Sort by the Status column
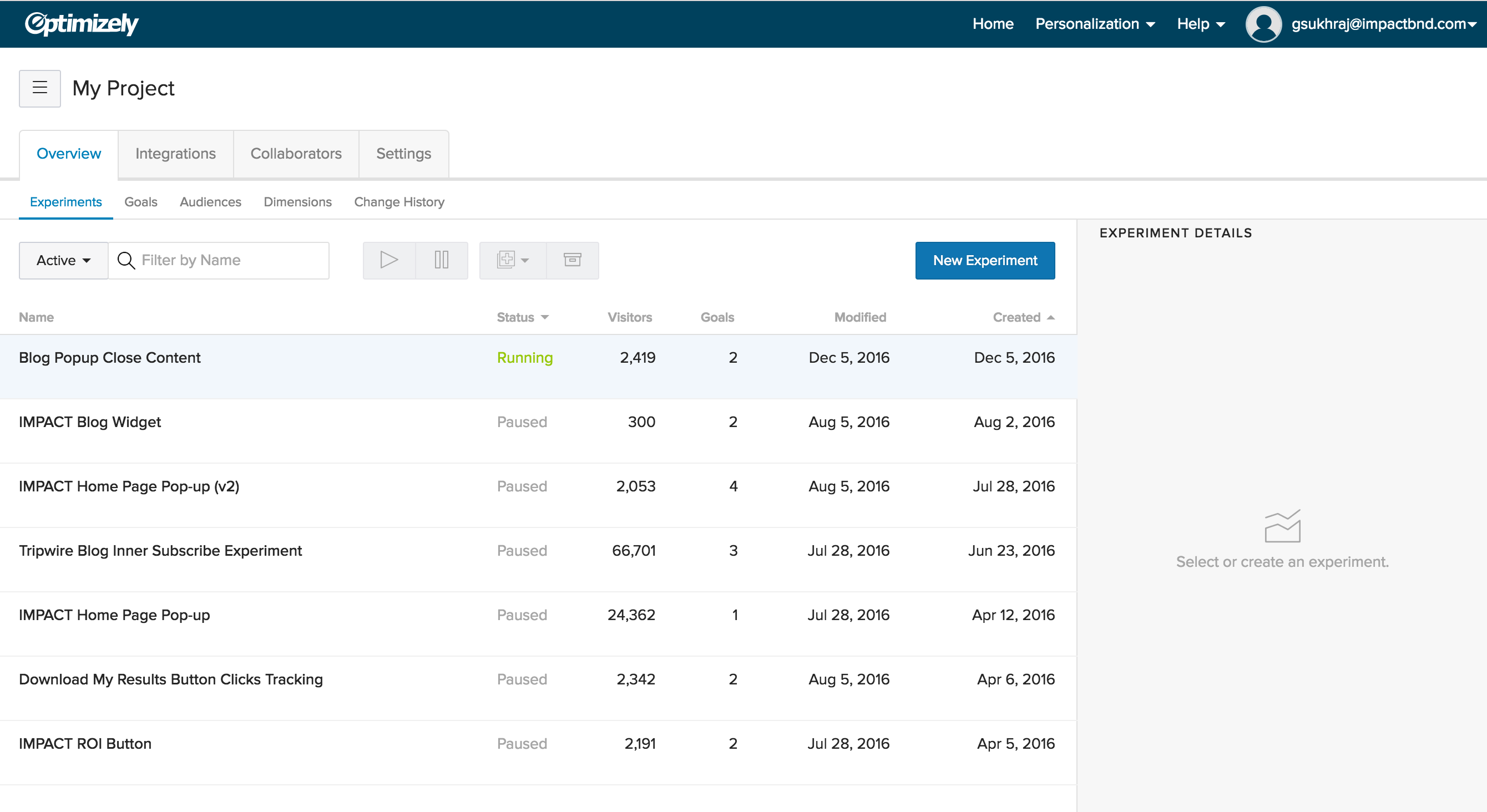This screenshot has height=812, width=1487. pyautogui.click(x=523, y=317)
